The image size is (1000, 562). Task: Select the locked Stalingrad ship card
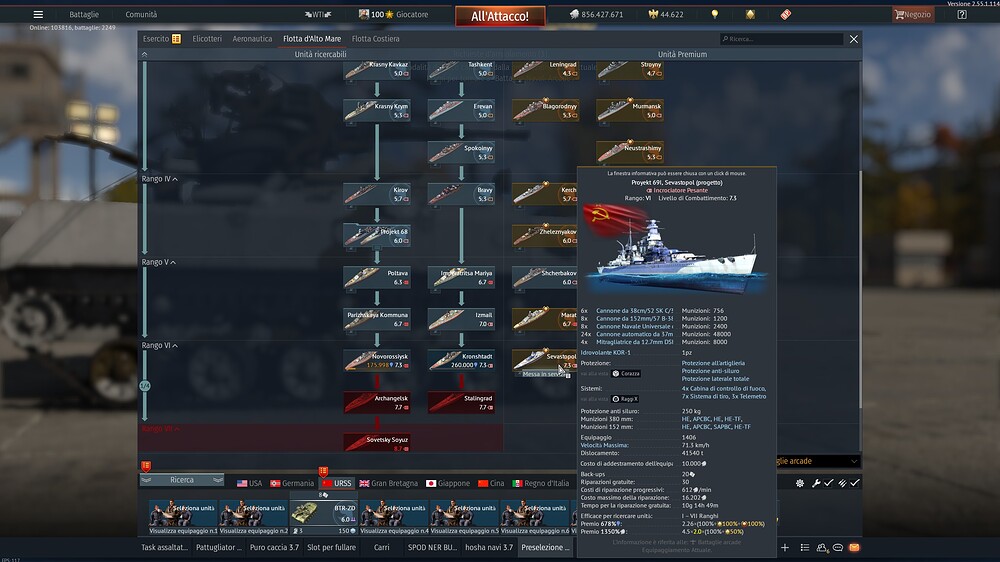461,402
